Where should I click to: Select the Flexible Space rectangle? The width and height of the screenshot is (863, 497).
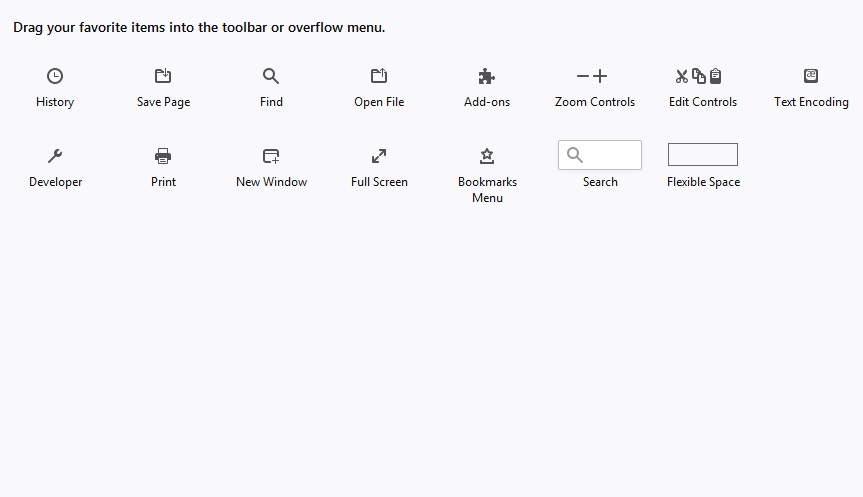coord(703,154)
